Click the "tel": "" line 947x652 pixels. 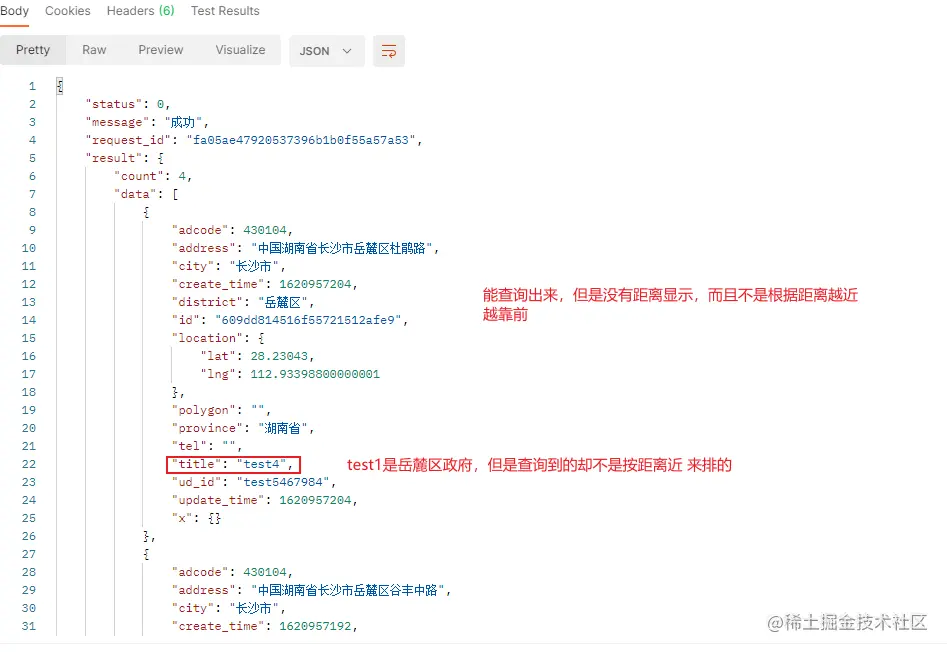coord(207,446)
